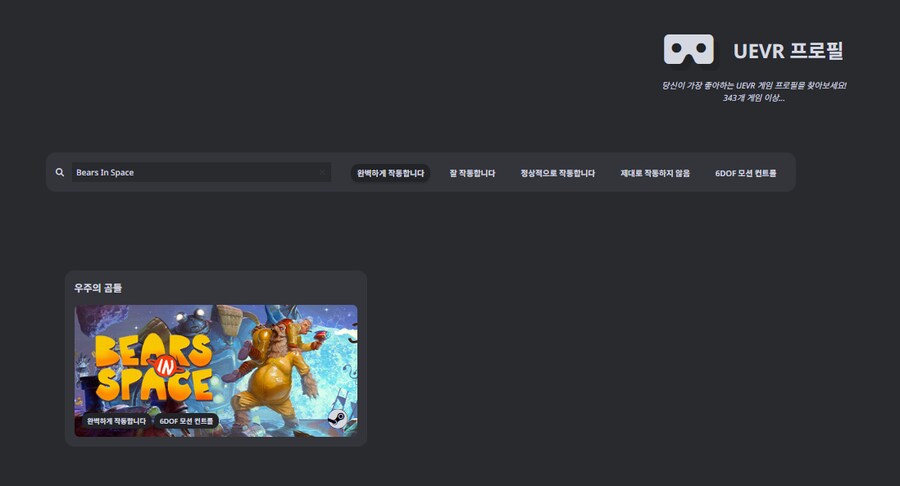
Task: Click the tagline under the UEVR 프로필 title
Action: pyautogui.click(x=753, y=85)
